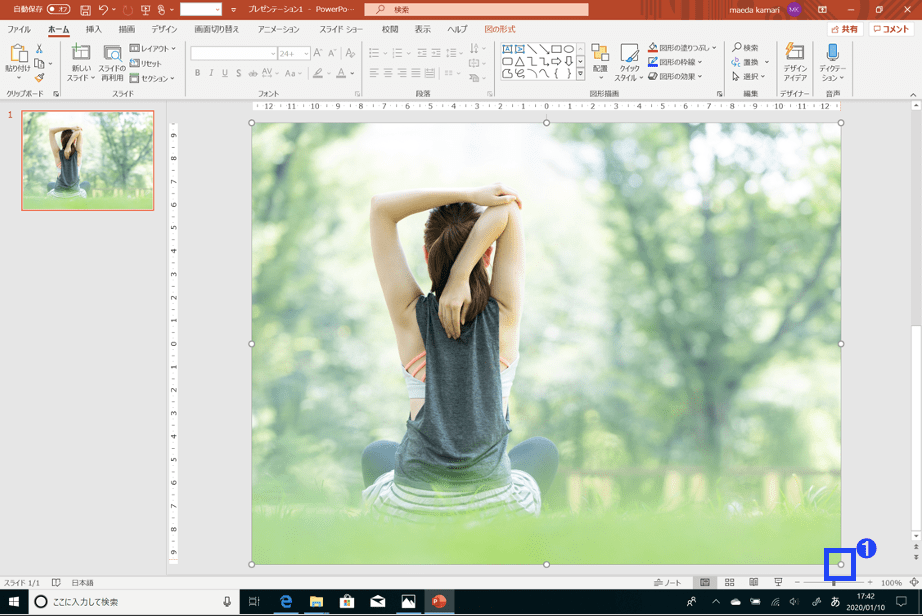Select the triangle shape in gallery
The image size is (923, 616).
pos(519,61)
